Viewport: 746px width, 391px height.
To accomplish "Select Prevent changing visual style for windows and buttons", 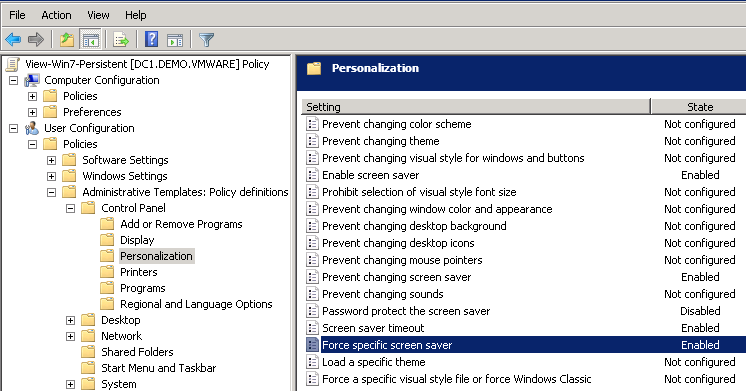I will click(x=453, y=158).
